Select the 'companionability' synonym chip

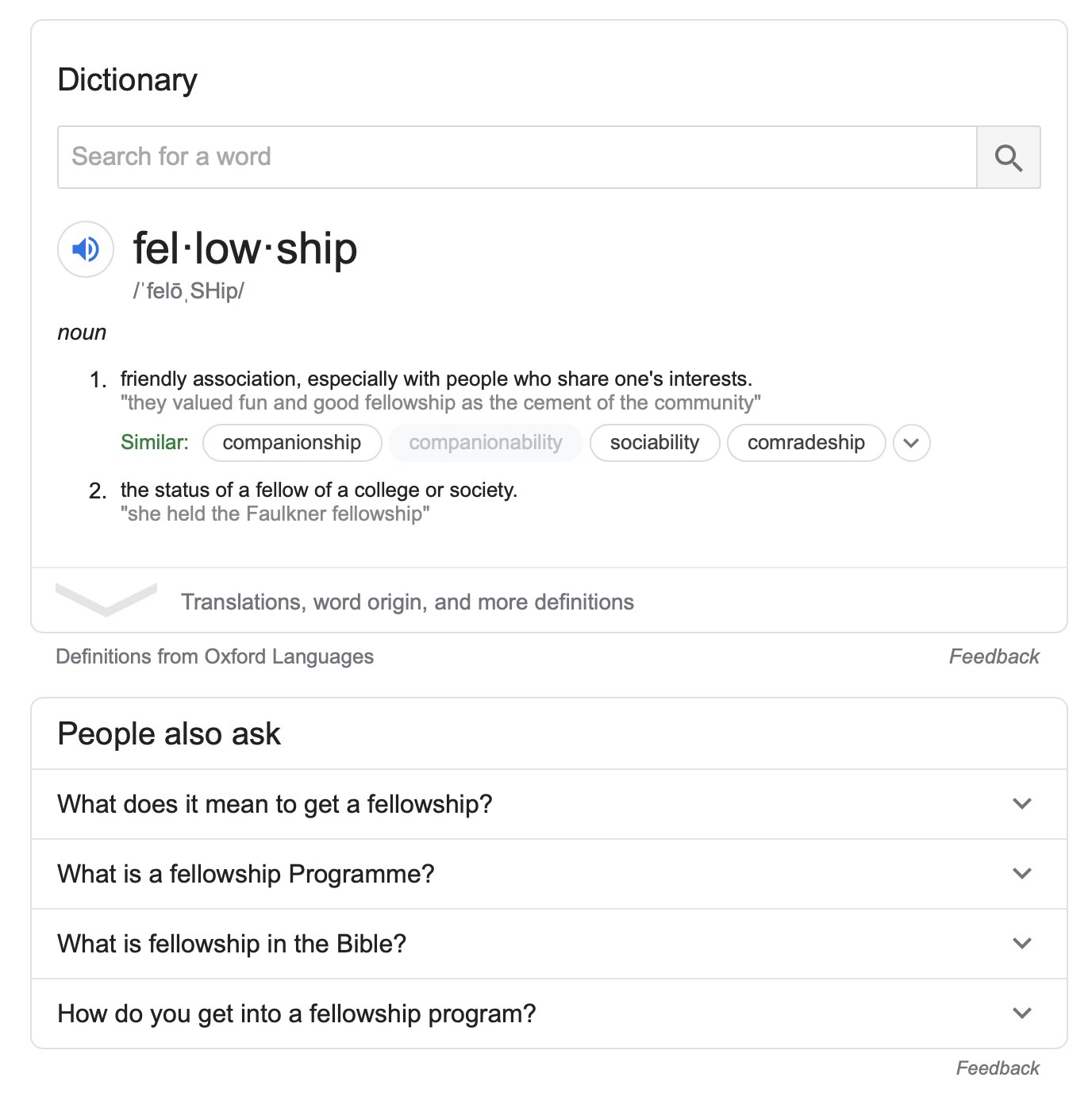tap(486, 443)
